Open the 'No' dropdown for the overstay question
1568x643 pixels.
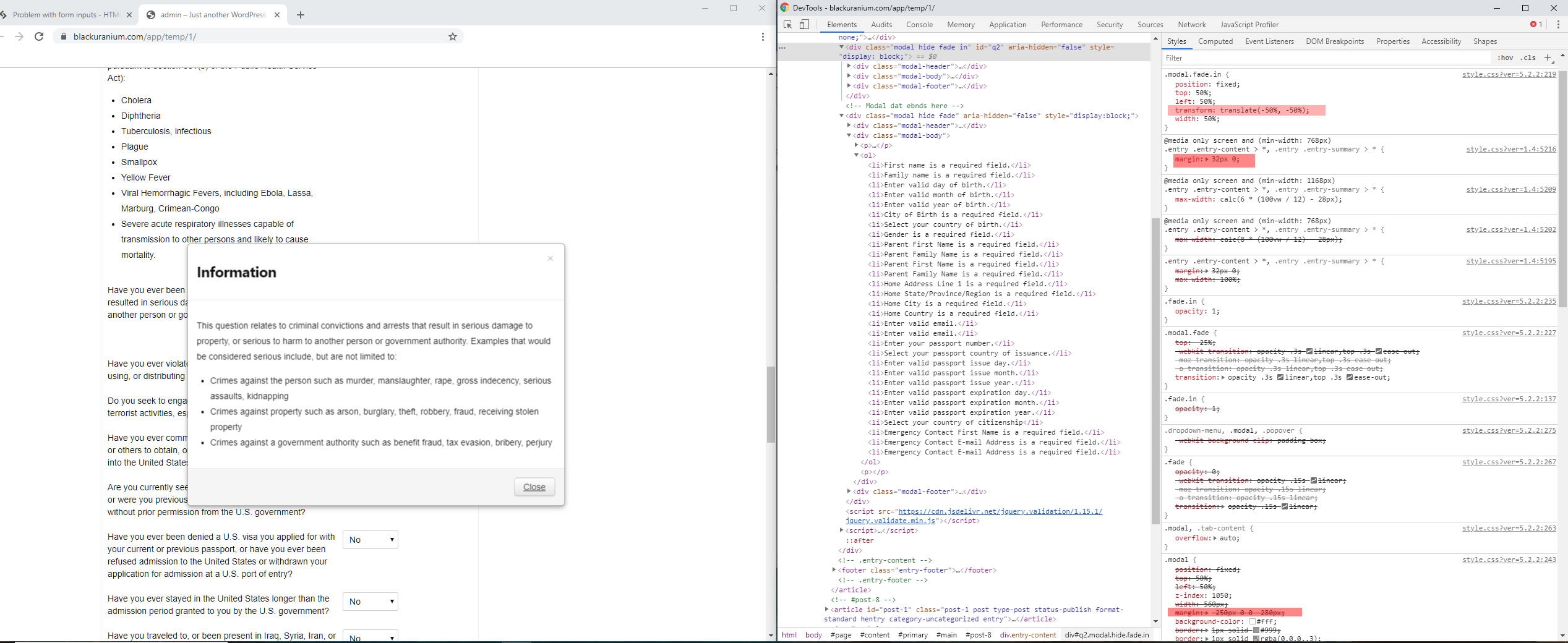pyautogui.click(x=371, y=602)
